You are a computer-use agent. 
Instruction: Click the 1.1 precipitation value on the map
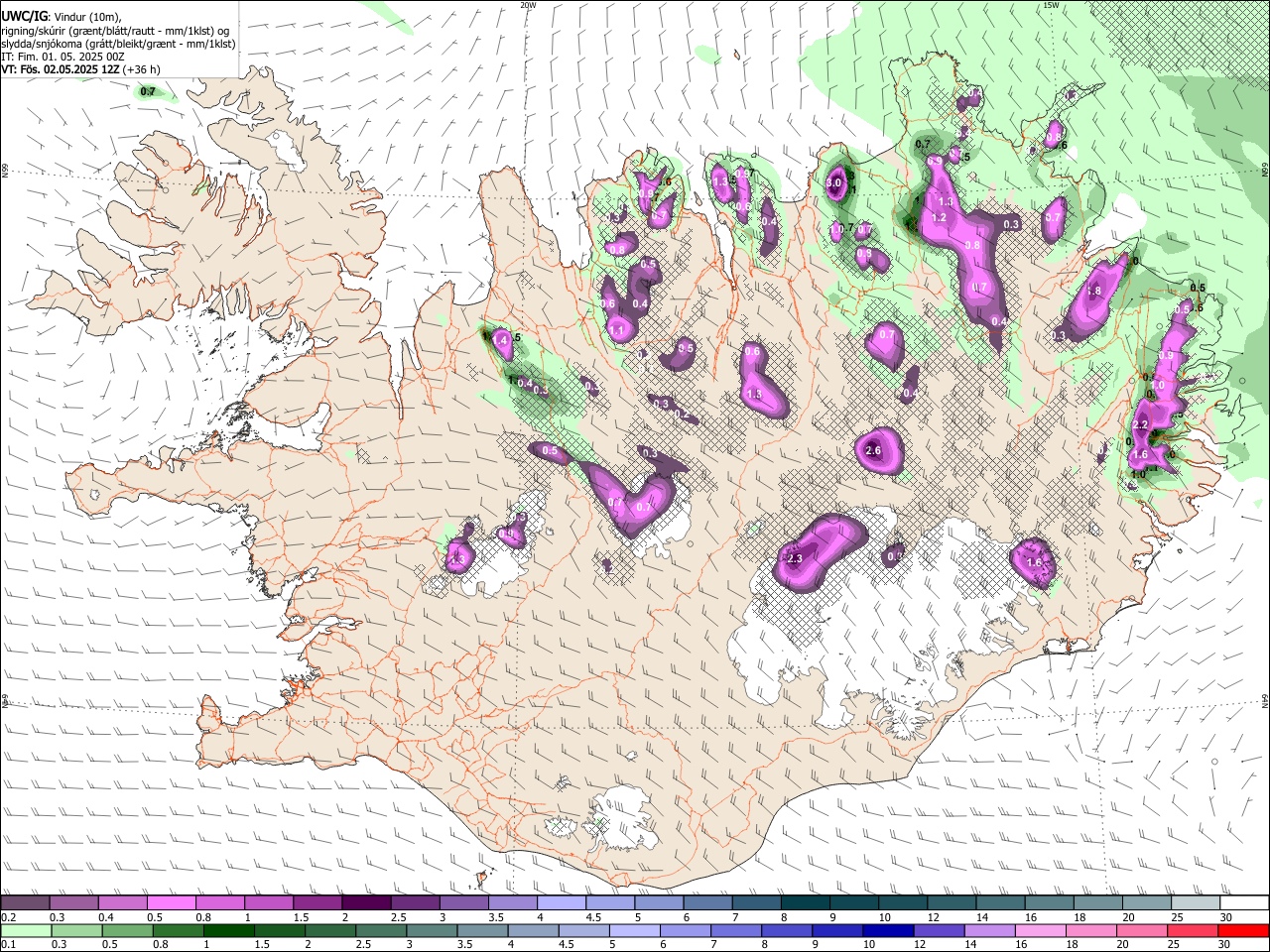point(616,330)
